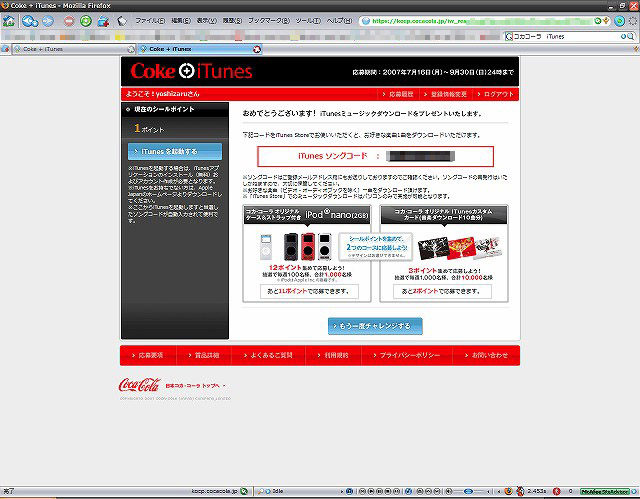Go back with the Back arrow icon
Image resolution: width=640 pixels, height=499 pixels.
tap(30, 20)
